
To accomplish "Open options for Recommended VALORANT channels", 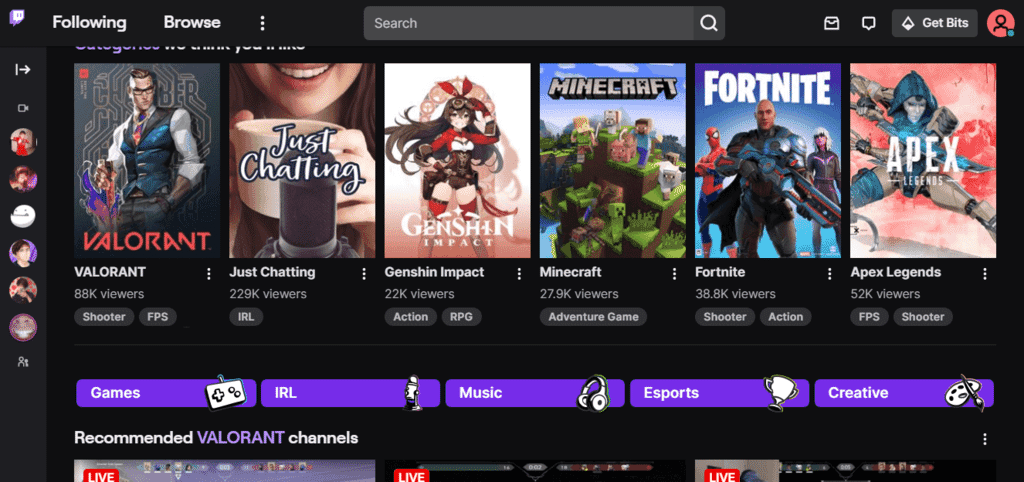I will [x=985, y=440].
